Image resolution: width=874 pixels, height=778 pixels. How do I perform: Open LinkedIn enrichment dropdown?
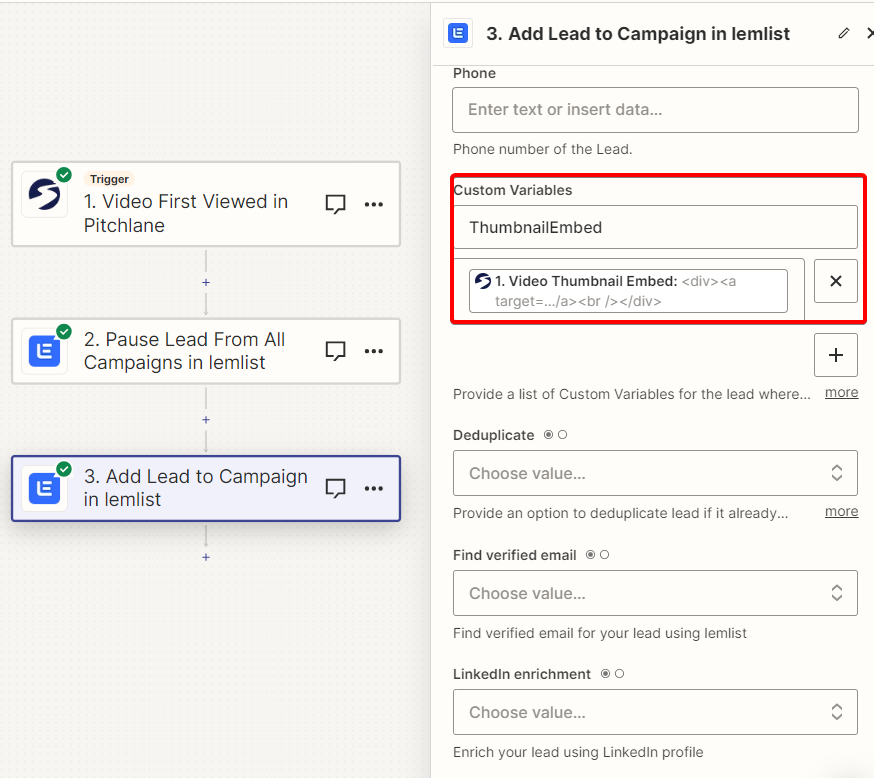pyautogui.click(x=655, y=712)
